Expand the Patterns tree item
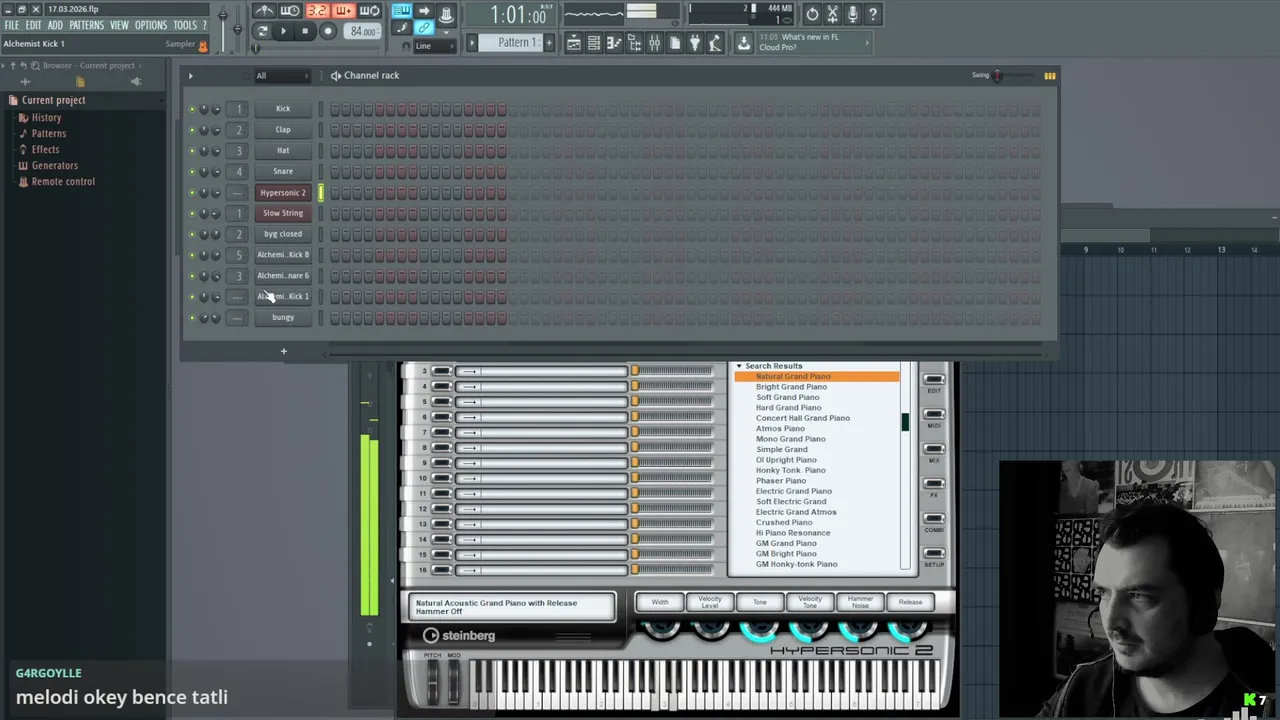The width and height of the screenshot is (1280, 720). point(48,133)
